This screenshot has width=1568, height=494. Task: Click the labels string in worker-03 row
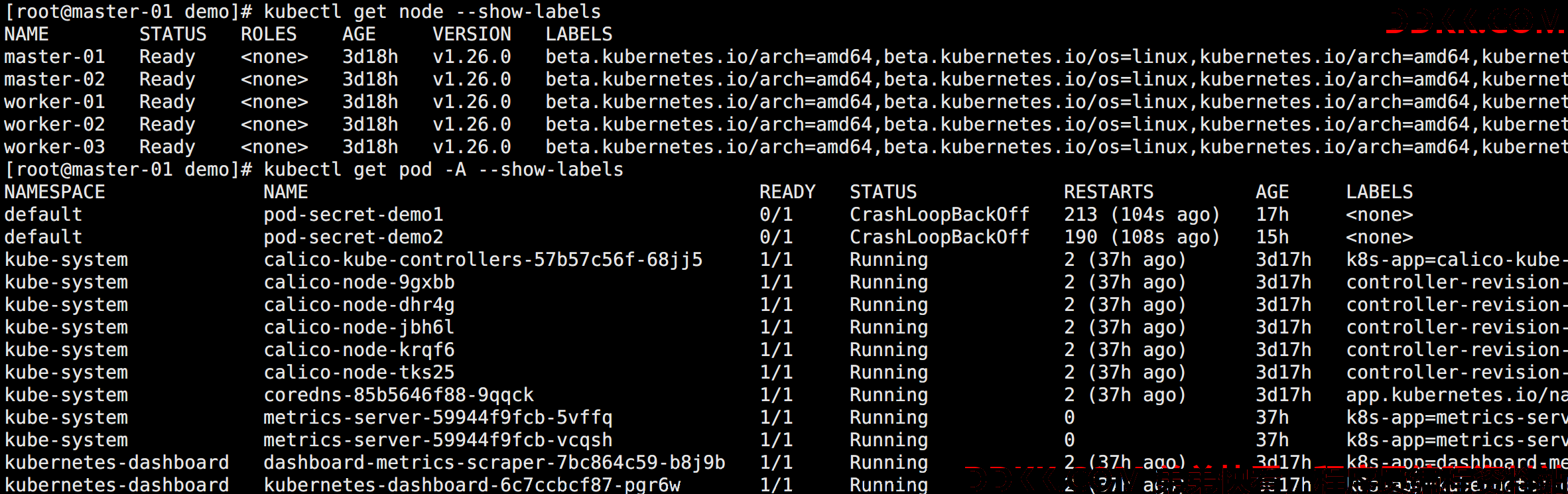(x=1057, y=147)
